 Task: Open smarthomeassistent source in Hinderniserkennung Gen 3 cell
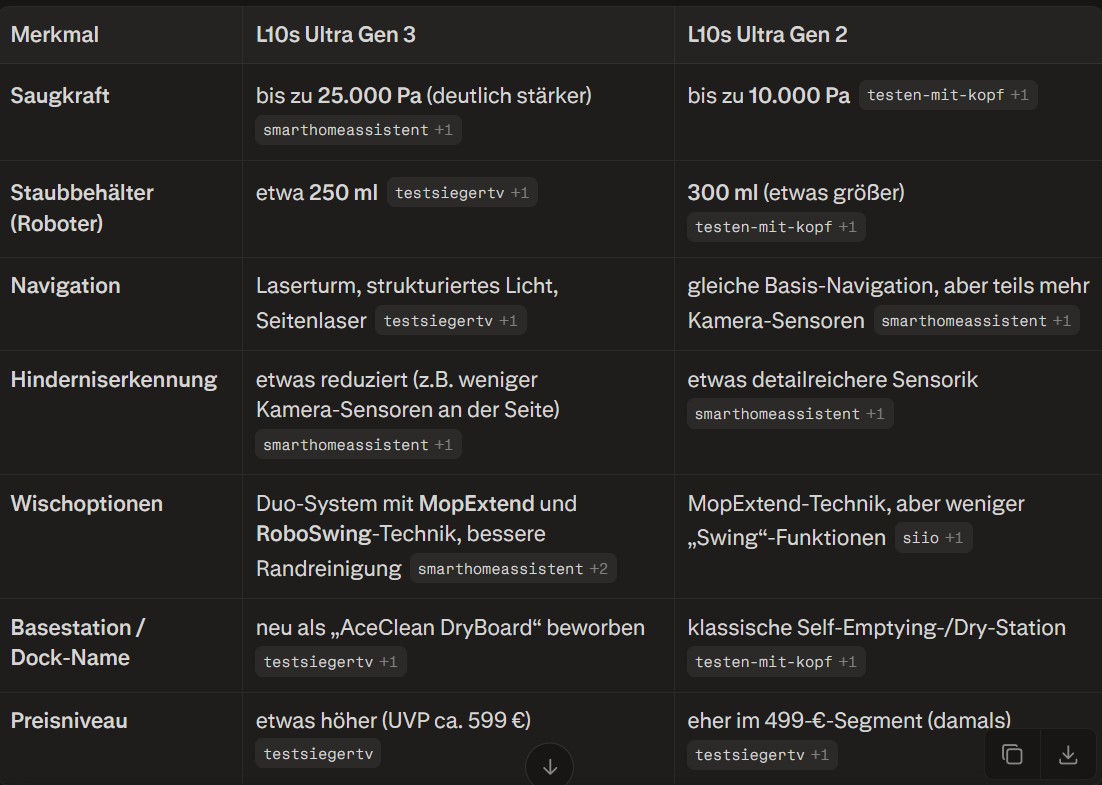358,445
